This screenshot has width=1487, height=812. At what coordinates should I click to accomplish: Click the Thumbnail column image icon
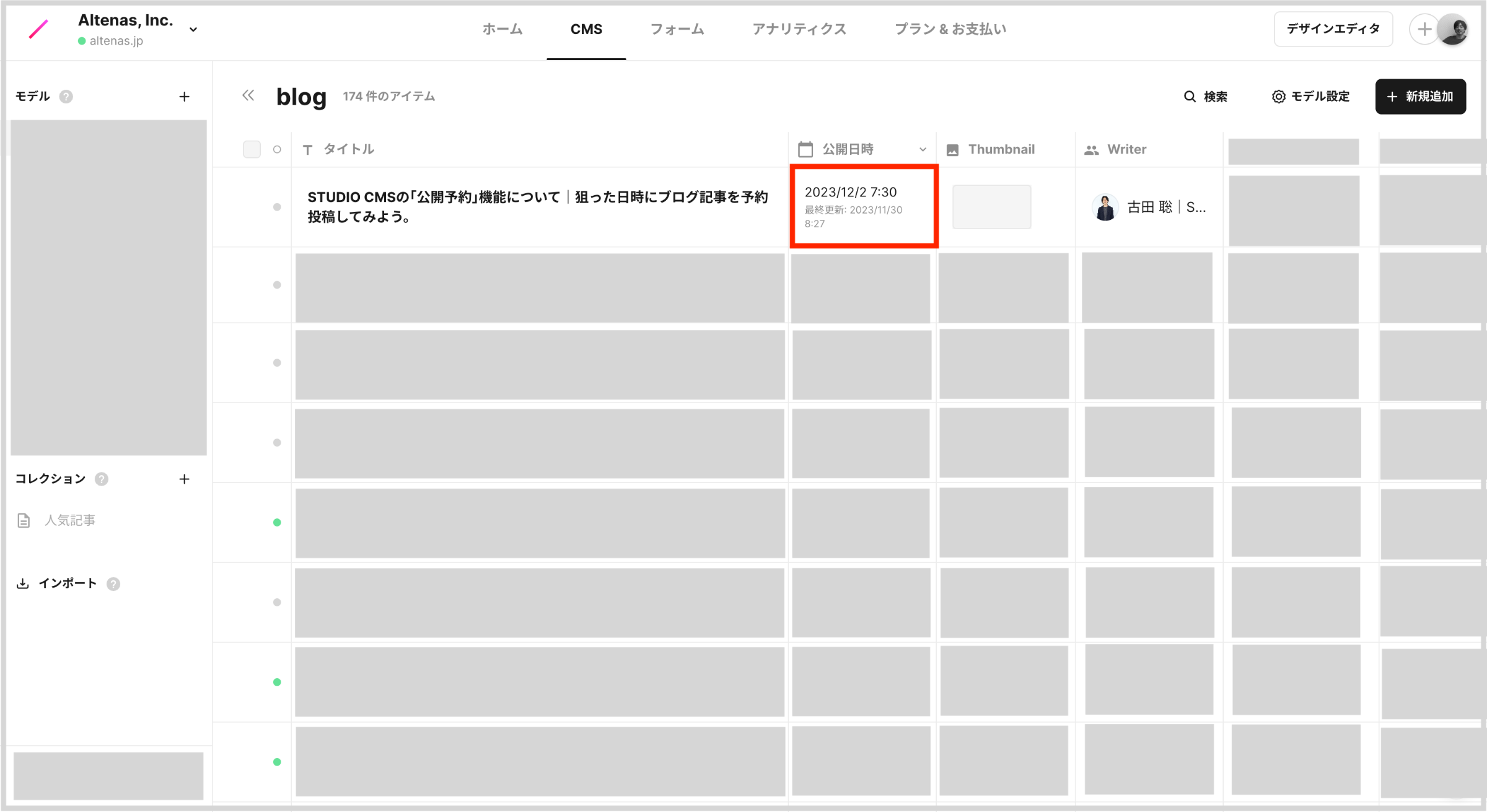[953, 150]
